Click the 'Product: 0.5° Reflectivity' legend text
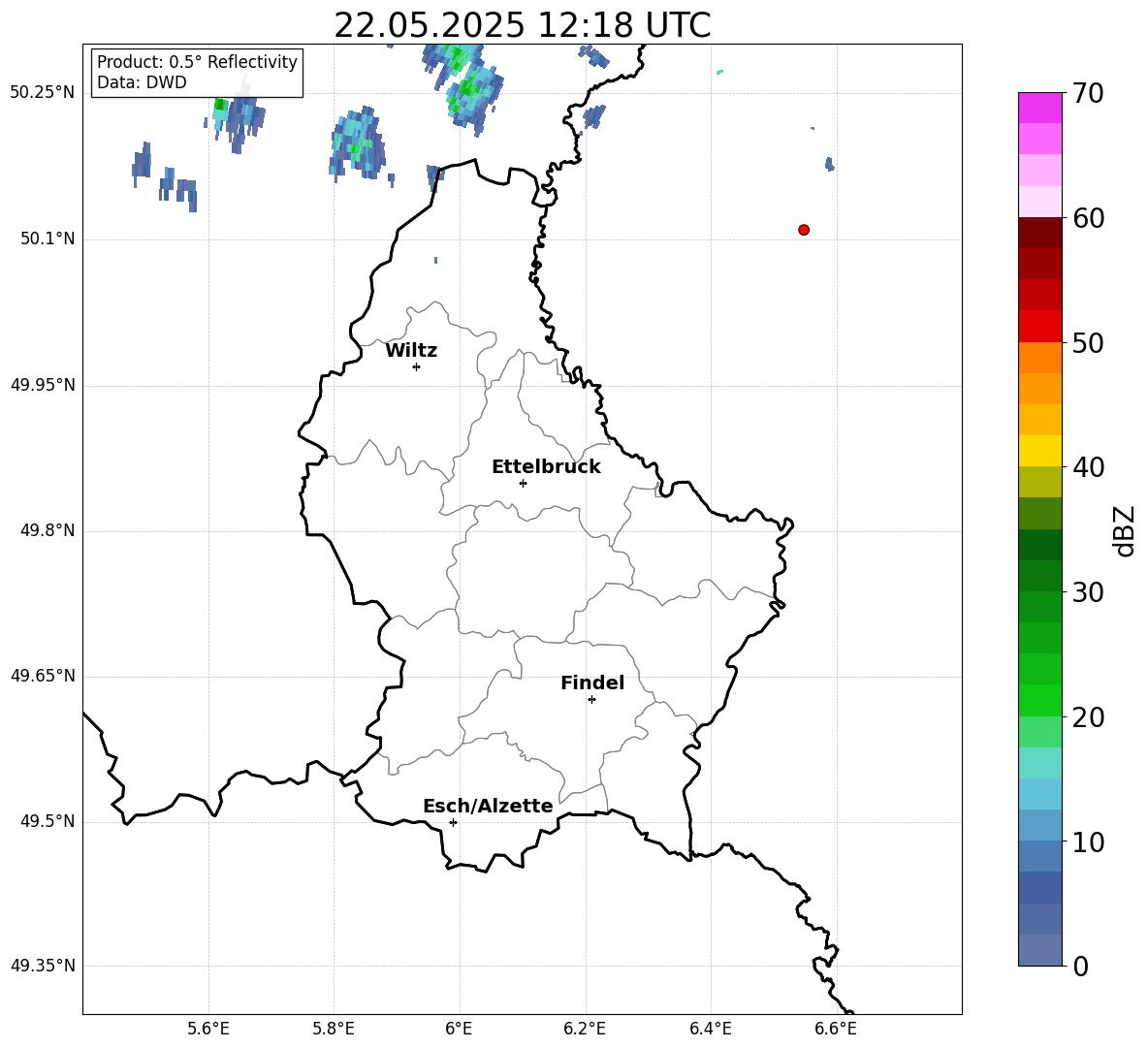Screen dimensions: 1148x1048 click(x=197, y=62)
